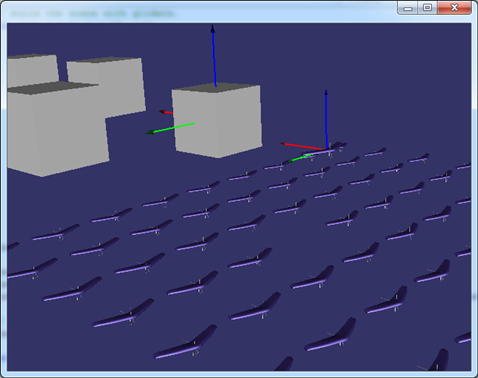Select the largest gray cube in the foreground
This screenshot has height=378, width=478.
[57, 129]
